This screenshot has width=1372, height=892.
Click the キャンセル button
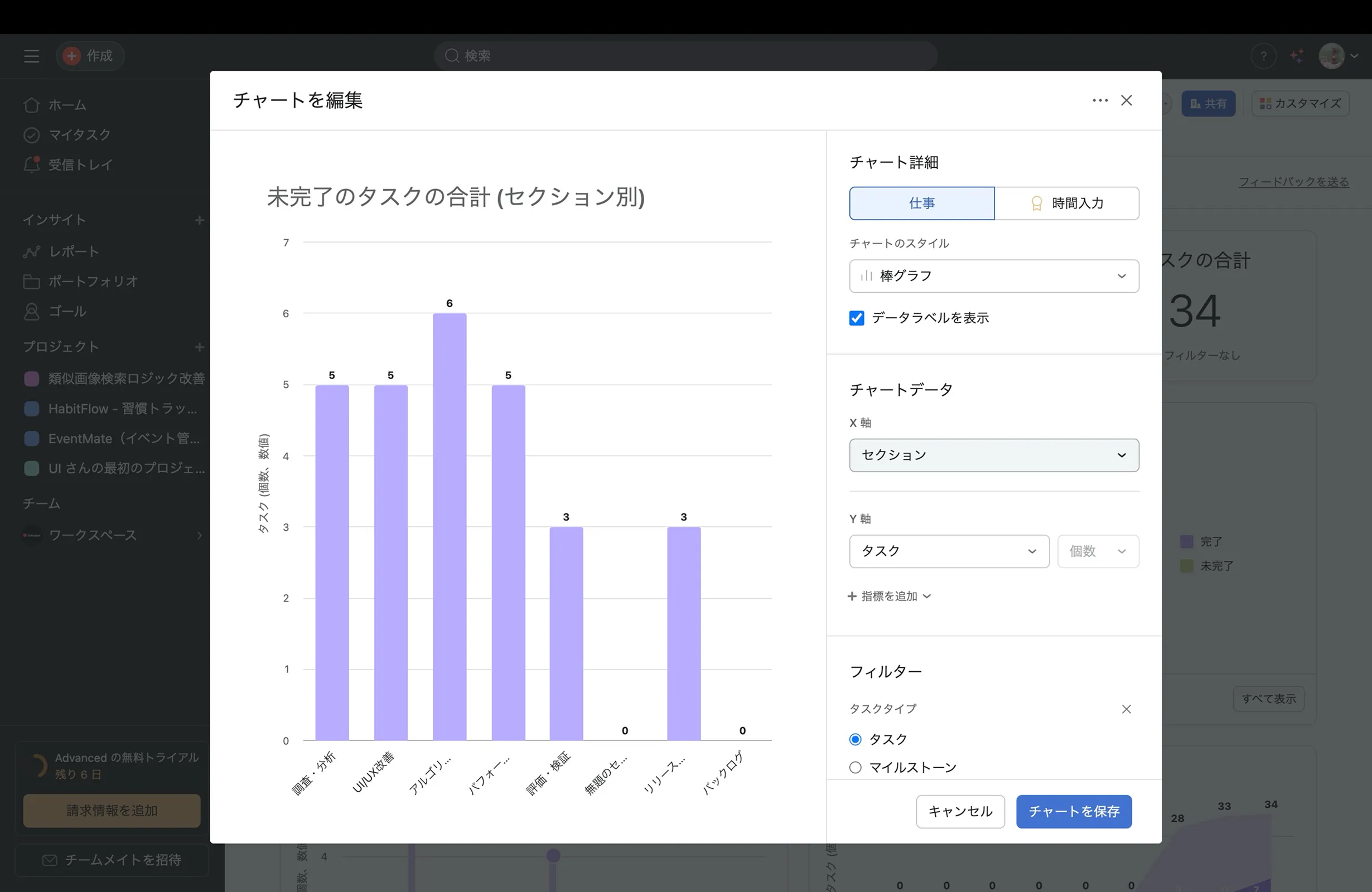pyautogui.click(x=960, y=812)
